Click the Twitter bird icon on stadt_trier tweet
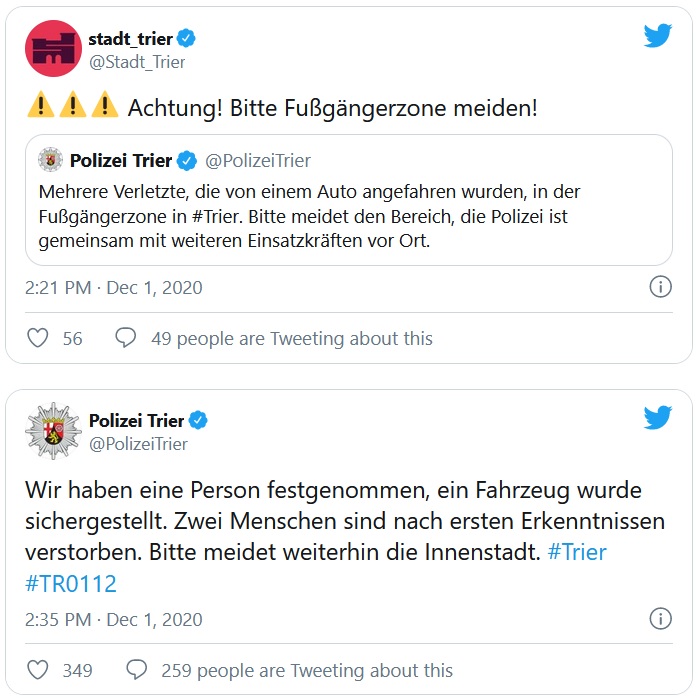 [657, 36]
